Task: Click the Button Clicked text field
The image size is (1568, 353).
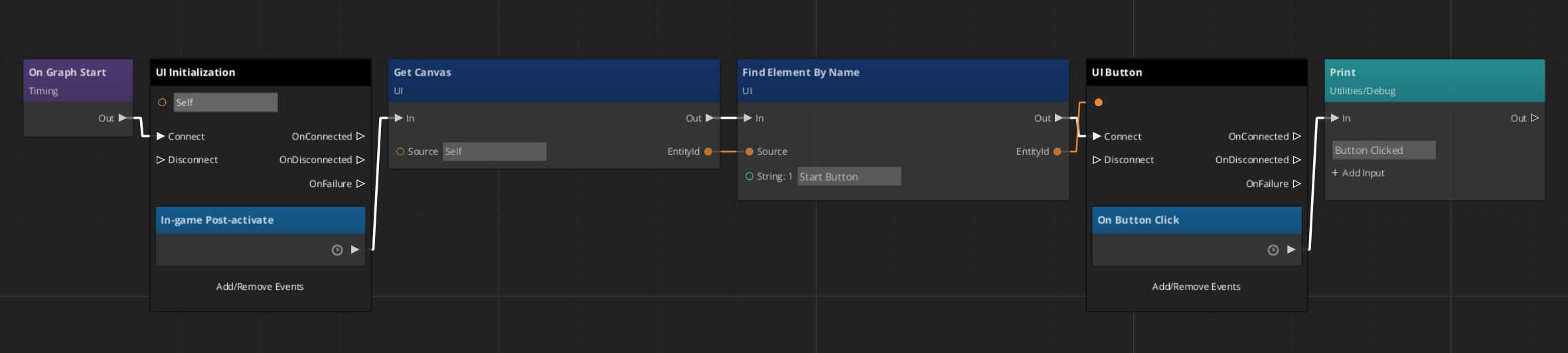Action: 1383,151
